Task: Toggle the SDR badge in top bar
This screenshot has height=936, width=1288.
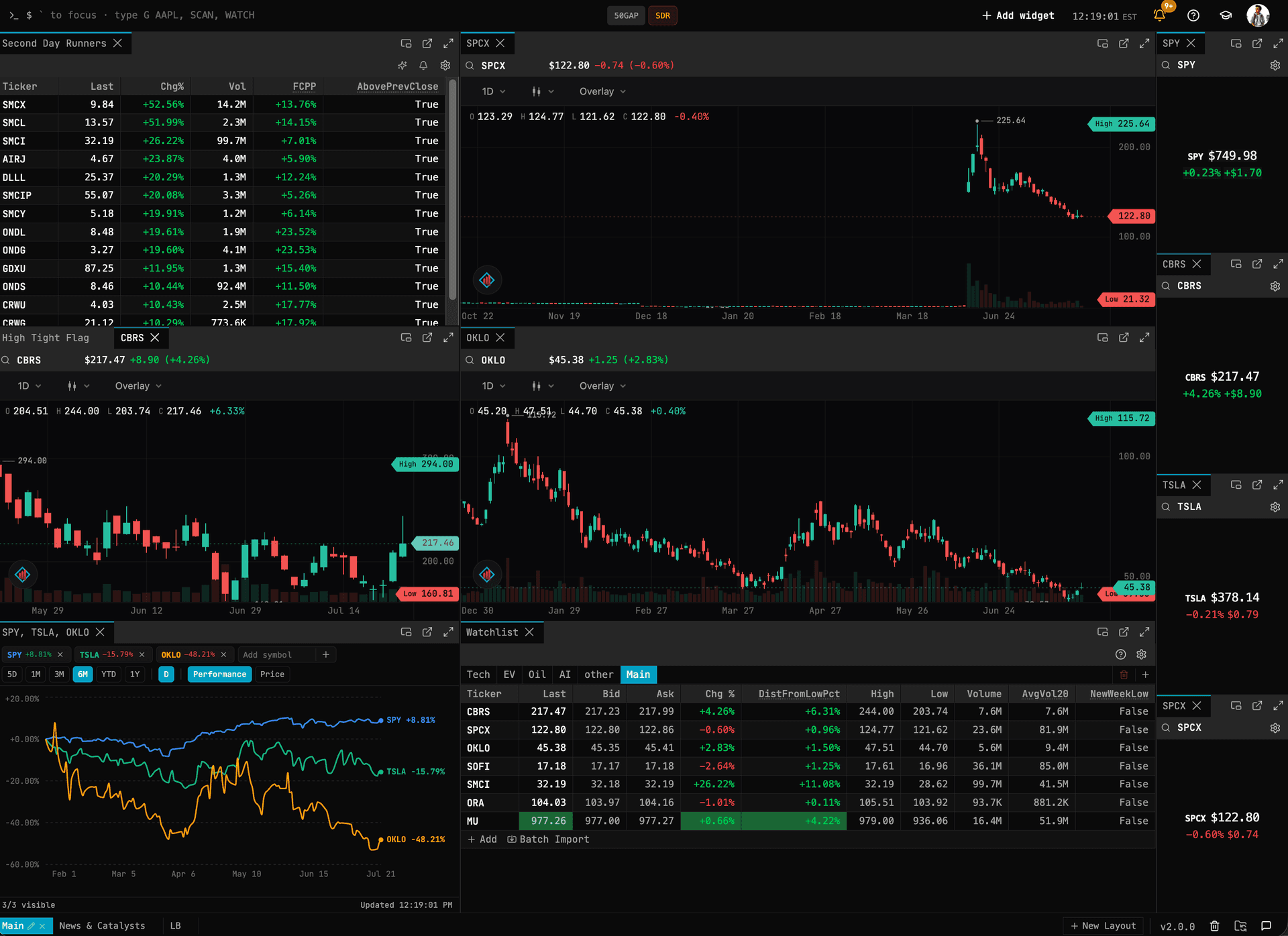Action: coord(663,15)
